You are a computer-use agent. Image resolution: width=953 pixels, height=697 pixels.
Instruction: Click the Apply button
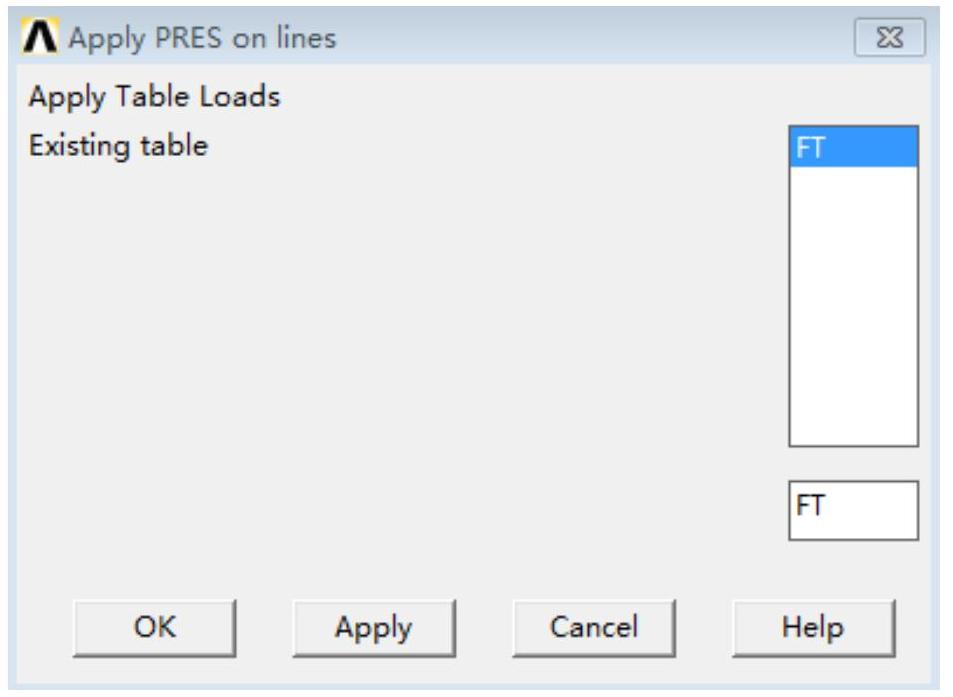click(373, 627)
